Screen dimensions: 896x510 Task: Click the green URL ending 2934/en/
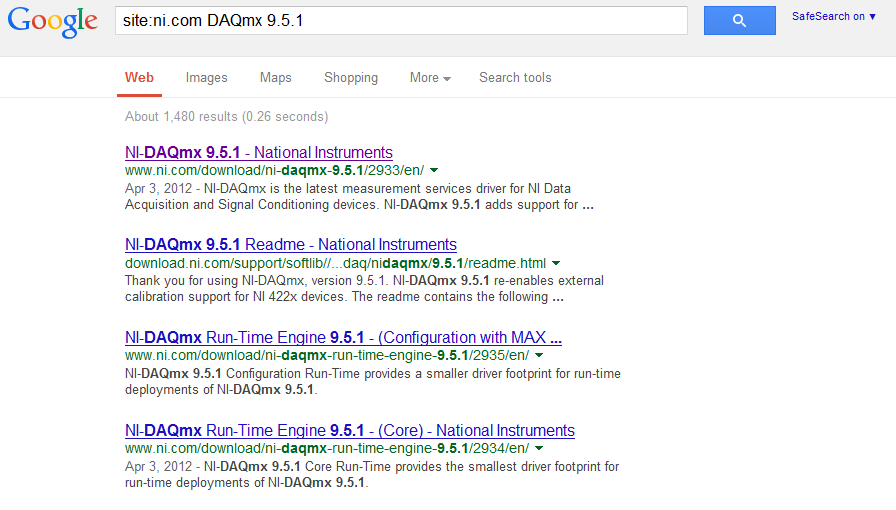tap(327, 449)
